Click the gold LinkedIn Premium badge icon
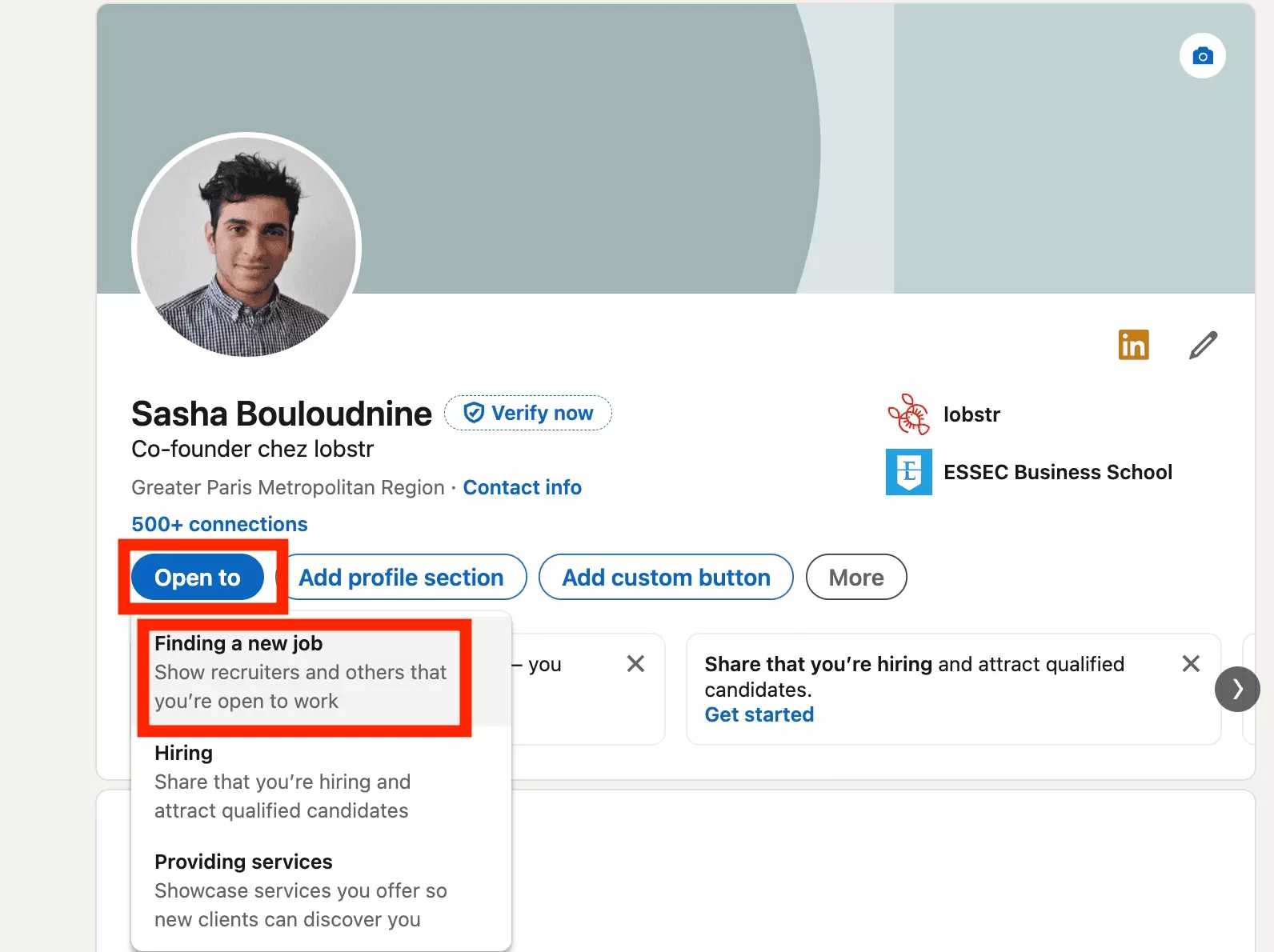 [1133, 346]
